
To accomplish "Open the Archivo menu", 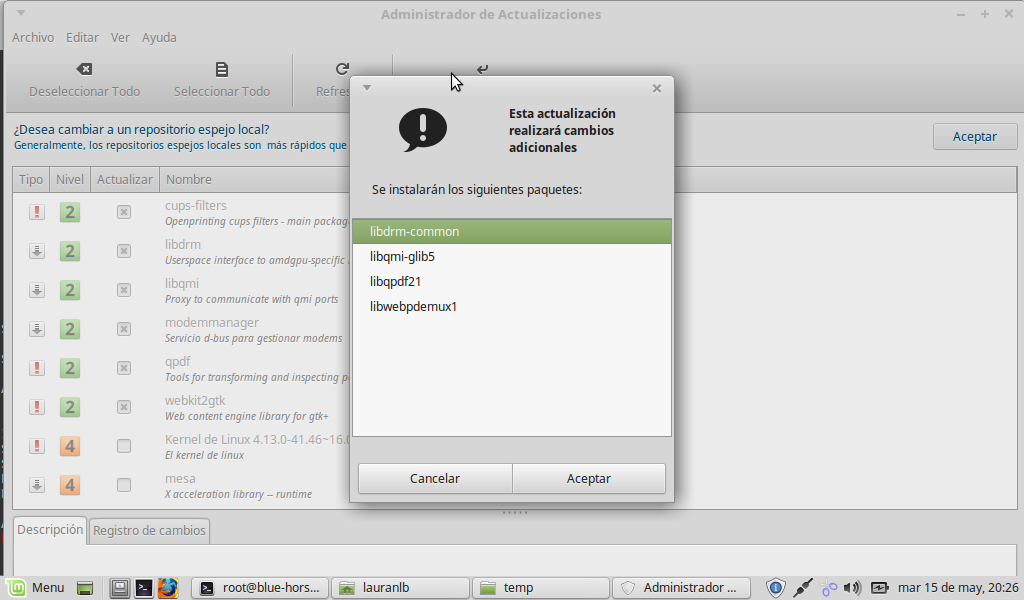I will 33,37.
